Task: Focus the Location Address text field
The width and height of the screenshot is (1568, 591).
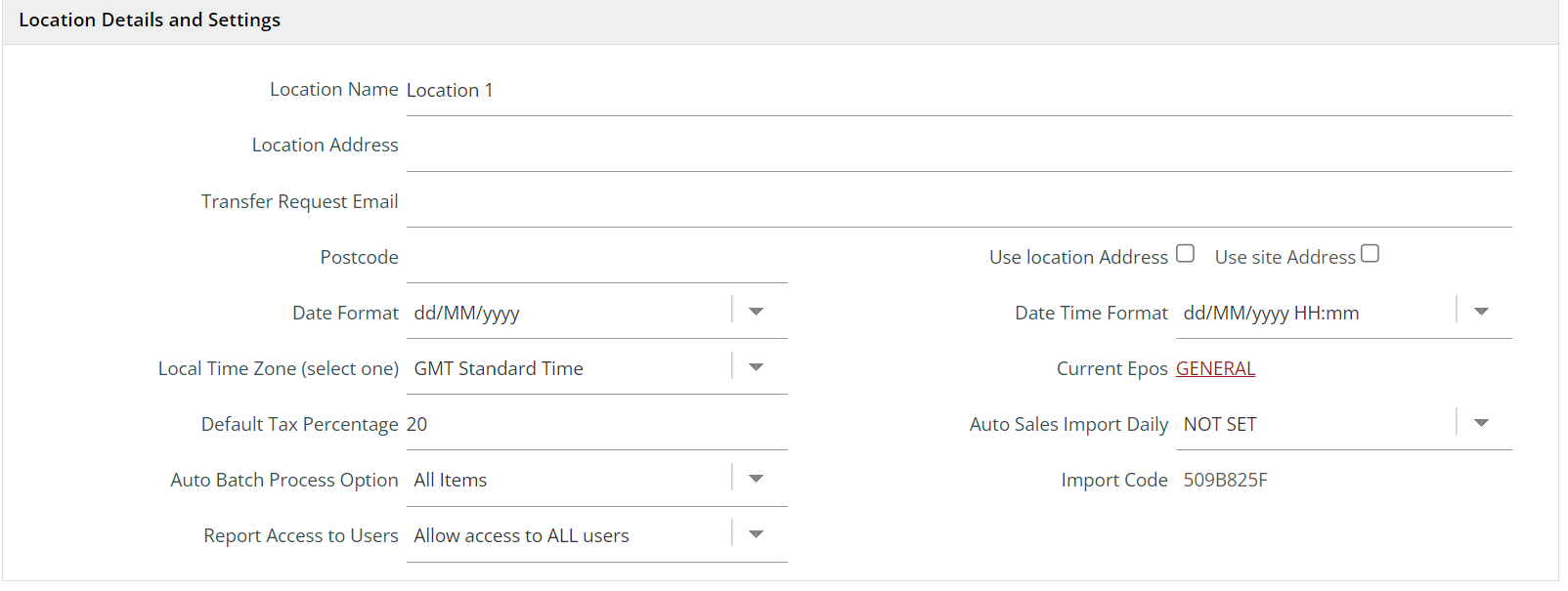Action: [958, 147]
